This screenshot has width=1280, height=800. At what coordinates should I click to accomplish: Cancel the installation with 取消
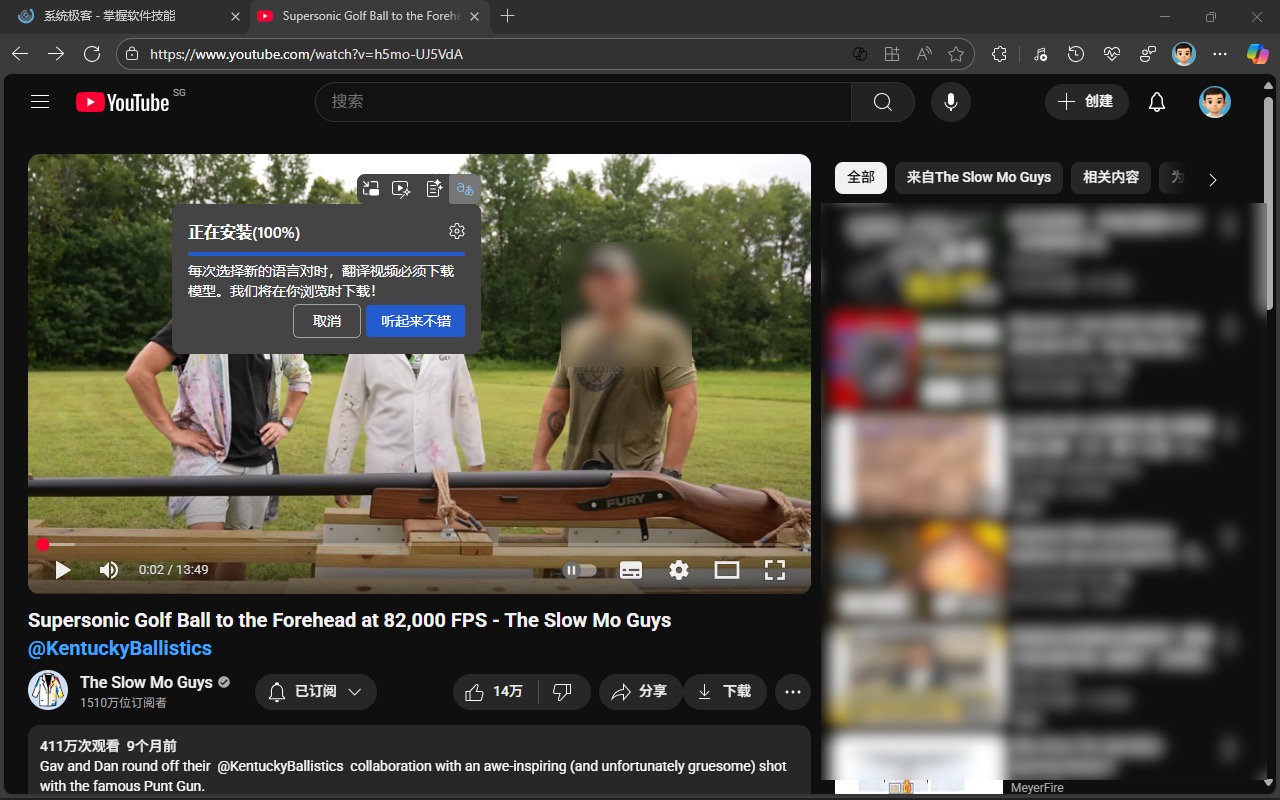(x=327, y=321)
